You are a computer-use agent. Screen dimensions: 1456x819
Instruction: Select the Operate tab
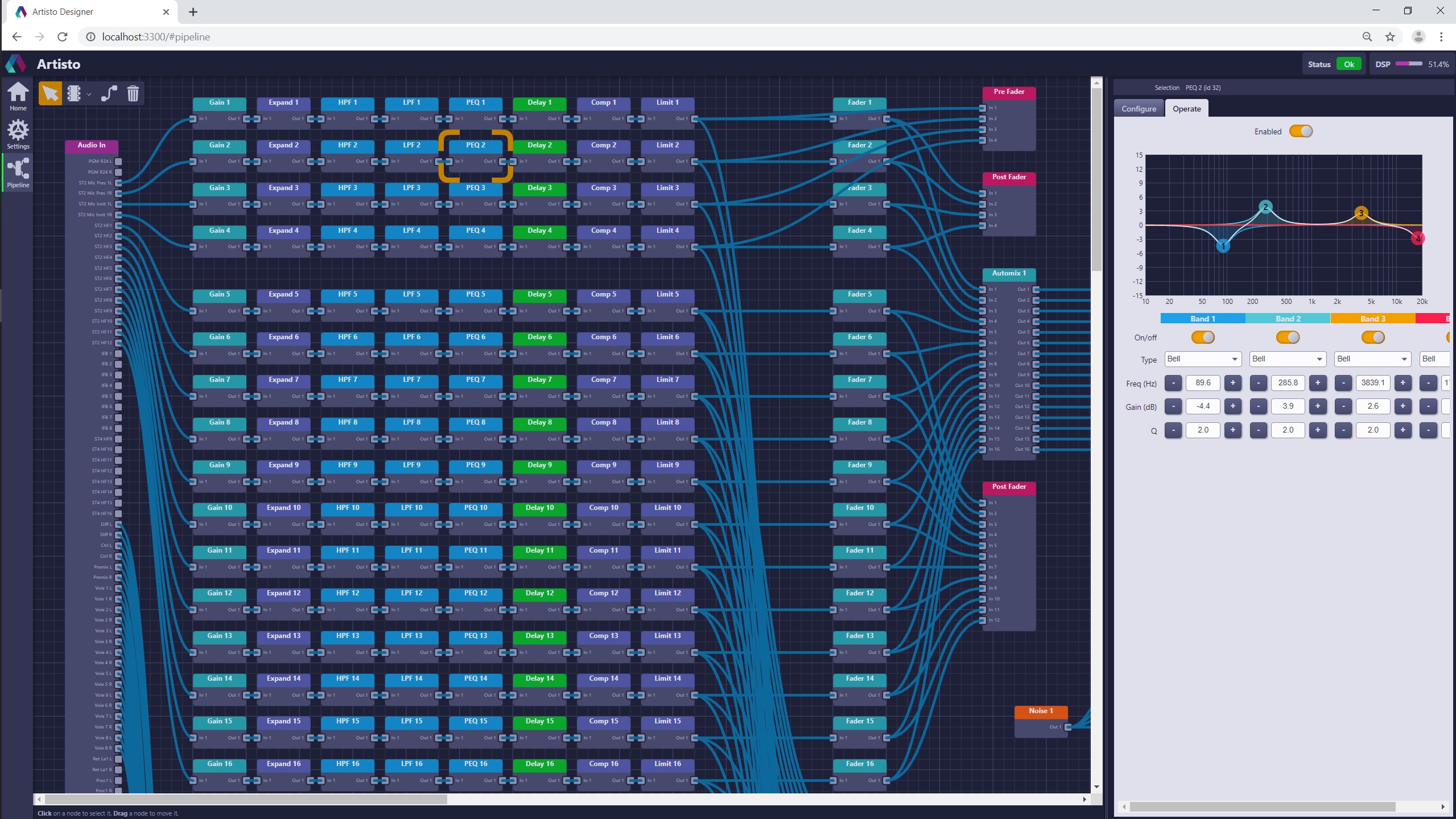click(x=1186, y=109)
